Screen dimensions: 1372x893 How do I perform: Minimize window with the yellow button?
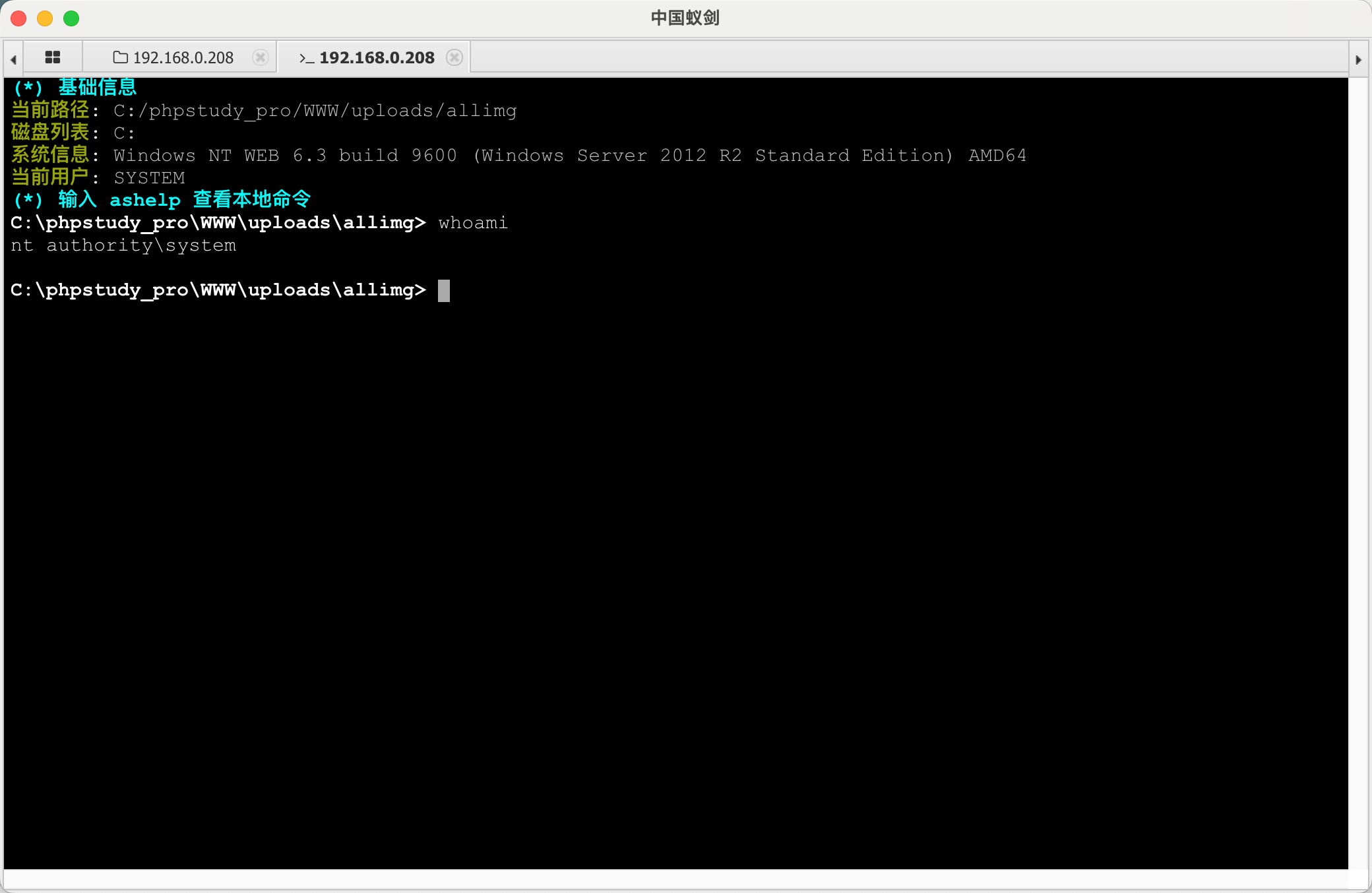click(45, 18)
